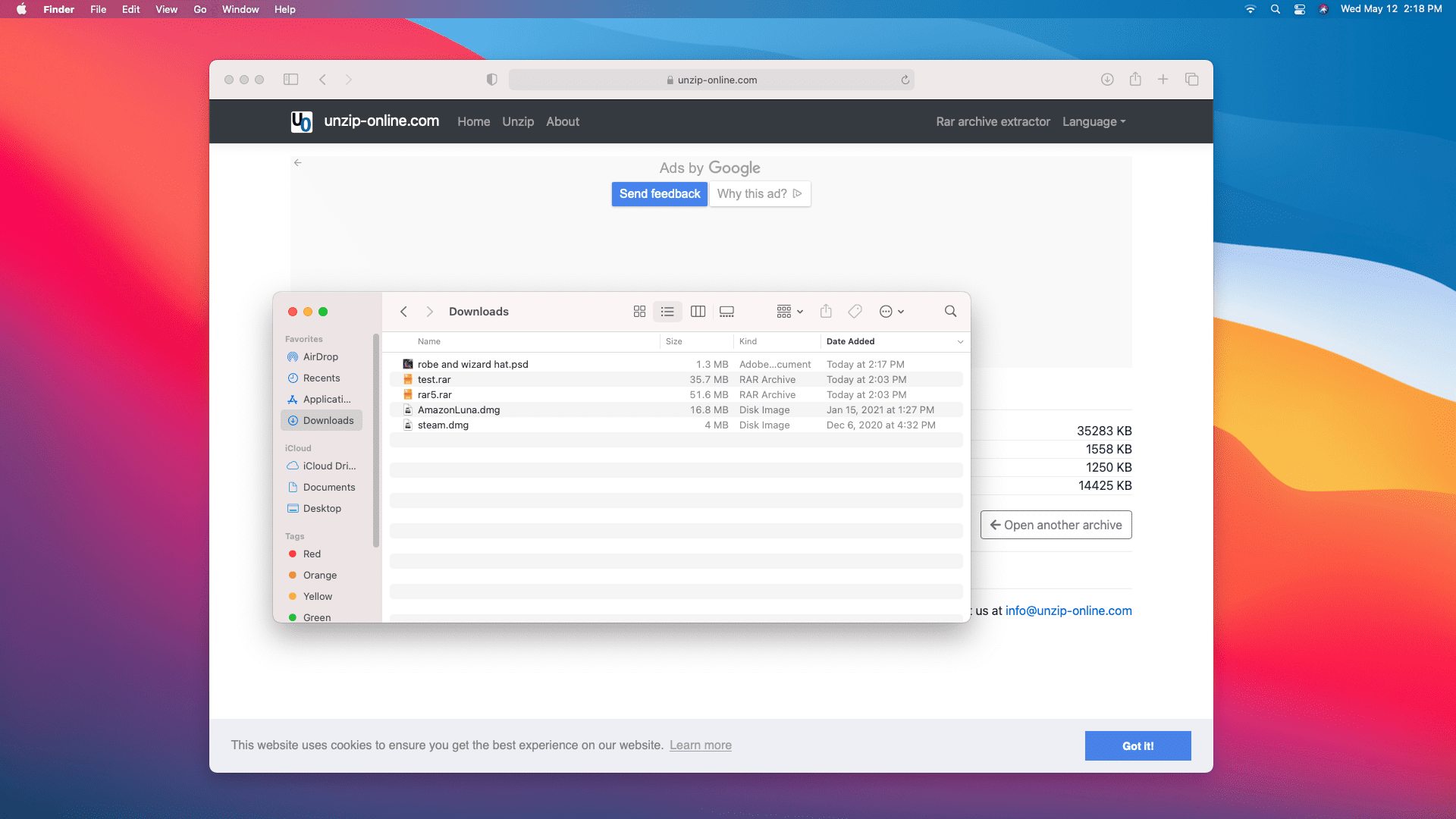Click on test.rar file in Downloads
This screenshot has height=819, width=1456.
[x=433, y=379]
